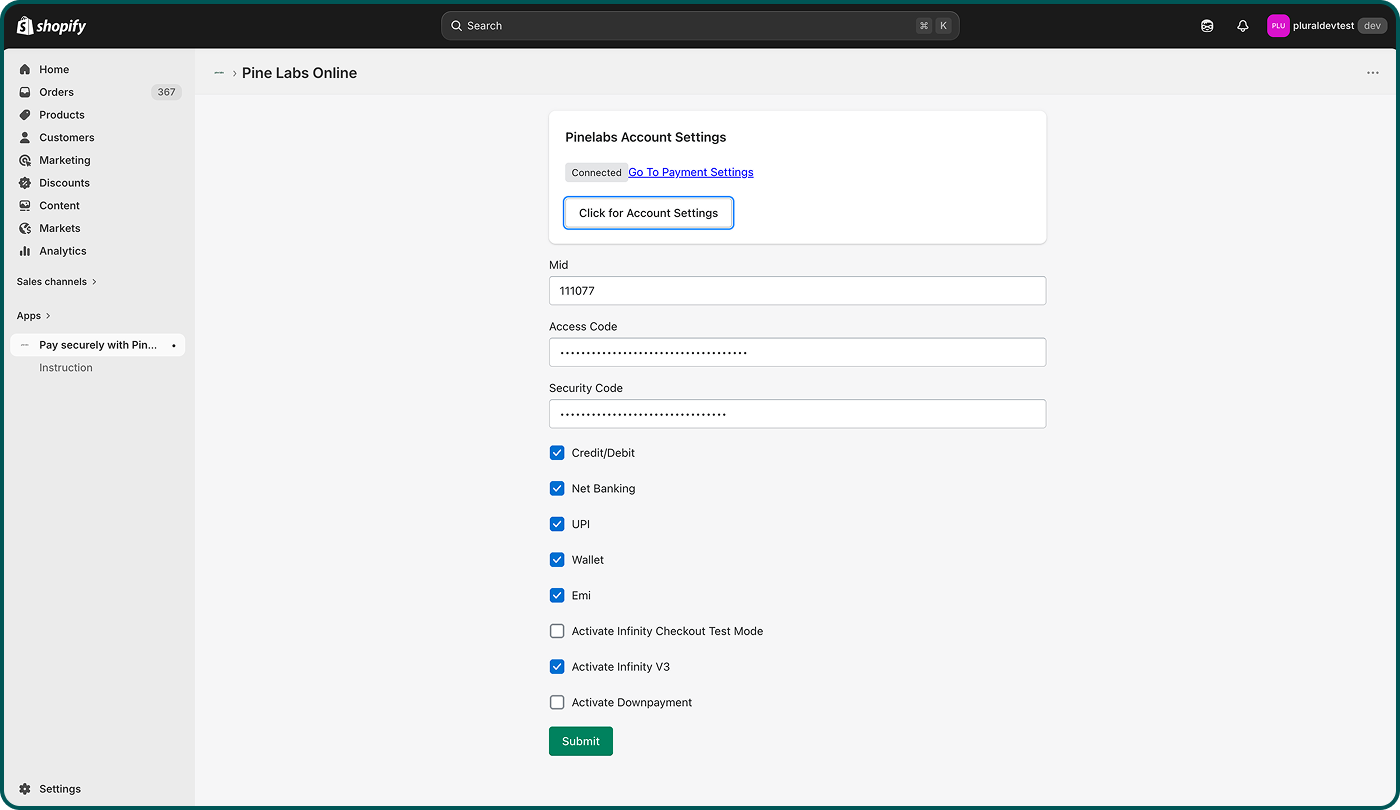1400x810 pixels.
Task: Expand the Apps section
Action: (x=34, y=316)
